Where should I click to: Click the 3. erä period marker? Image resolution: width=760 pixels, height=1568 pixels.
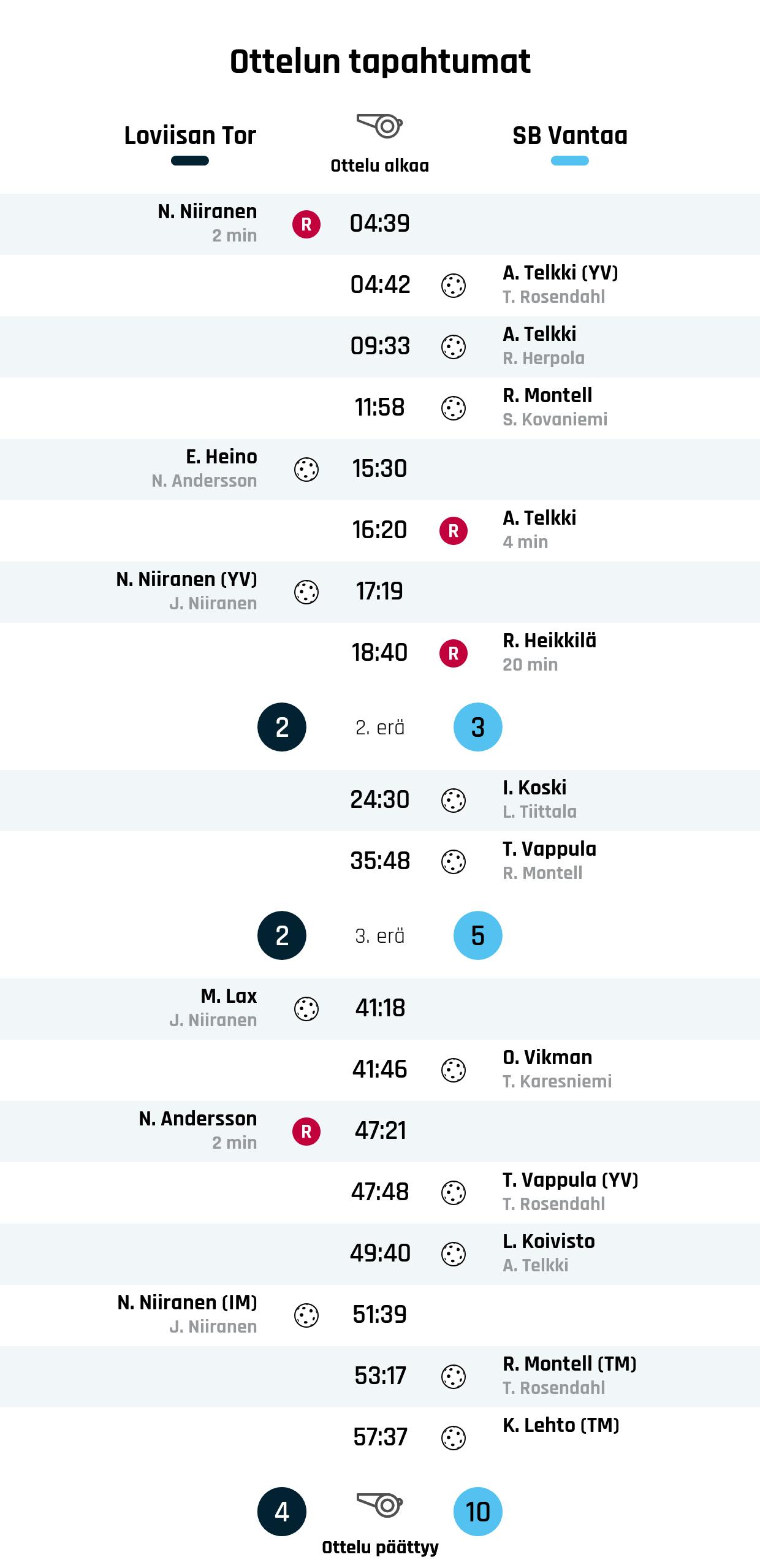tap(380, 935)
